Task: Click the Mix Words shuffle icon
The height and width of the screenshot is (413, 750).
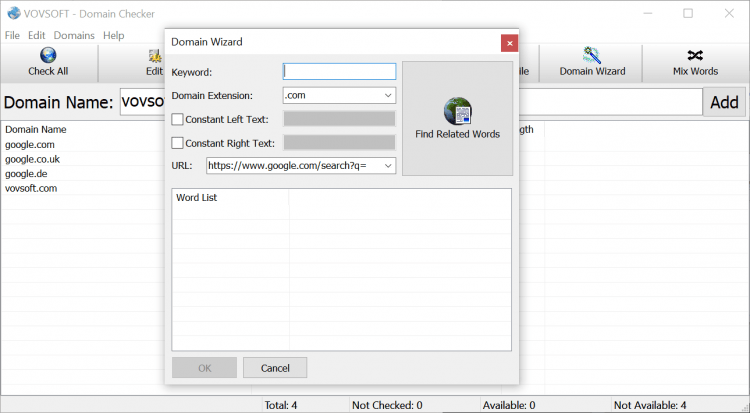Action: [x=695, y=56]
